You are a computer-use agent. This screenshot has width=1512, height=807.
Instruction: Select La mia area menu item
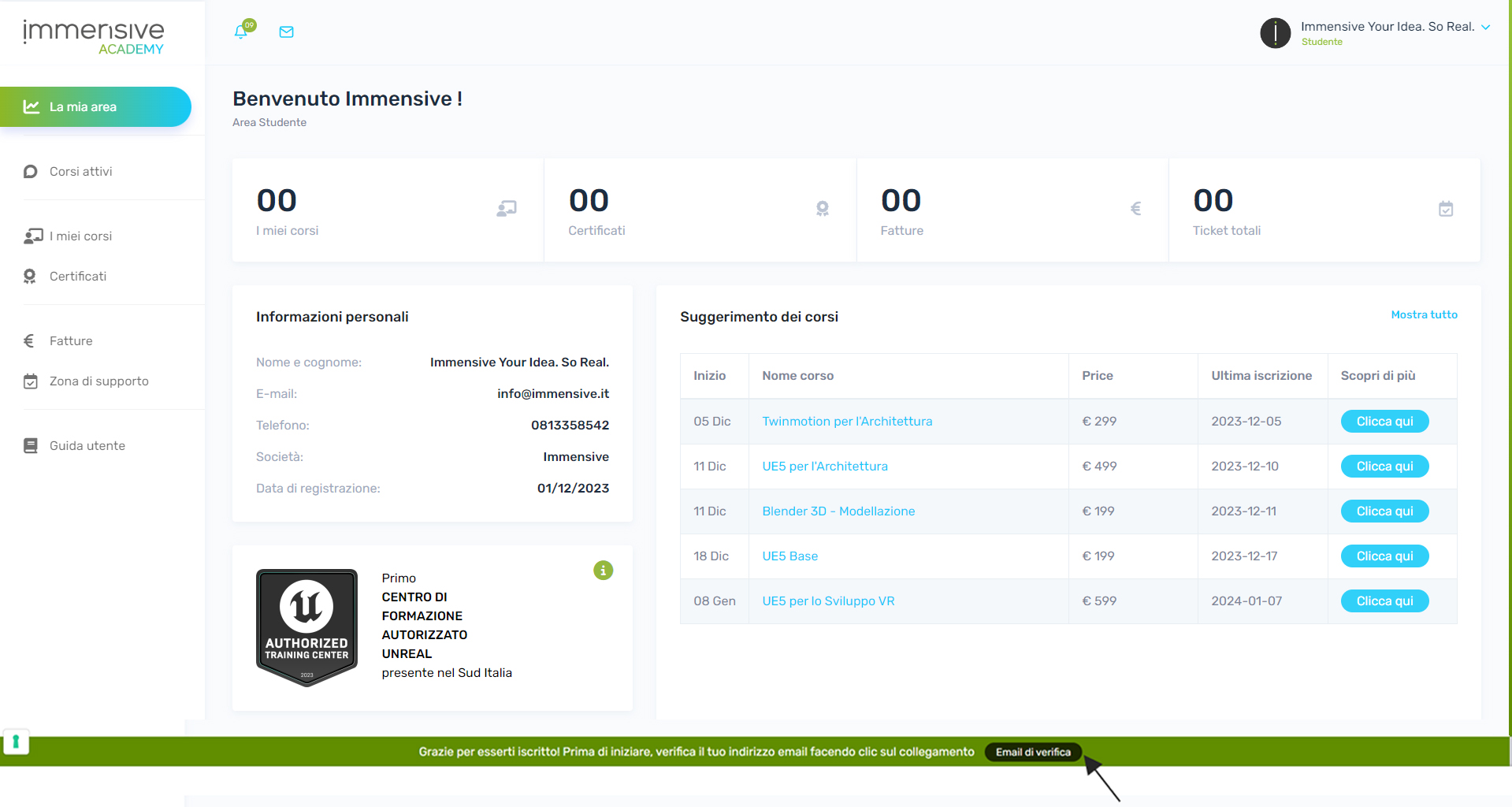[x=95, y=107]
